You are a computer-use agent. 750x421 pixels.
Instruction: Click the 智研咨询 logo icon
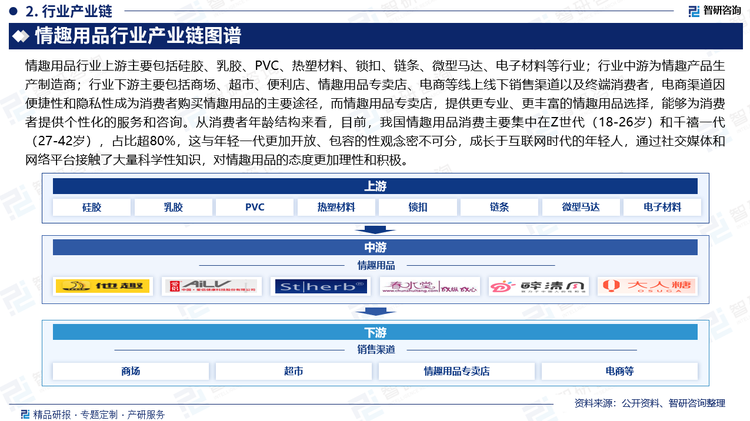[x=694, y=11]
